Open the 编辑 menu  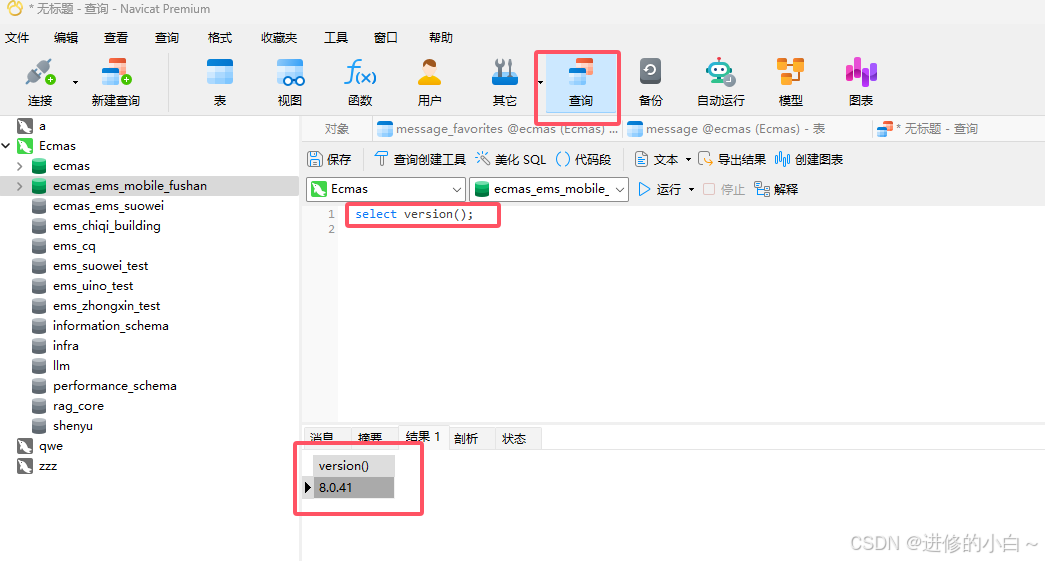(x=66, y=38)
